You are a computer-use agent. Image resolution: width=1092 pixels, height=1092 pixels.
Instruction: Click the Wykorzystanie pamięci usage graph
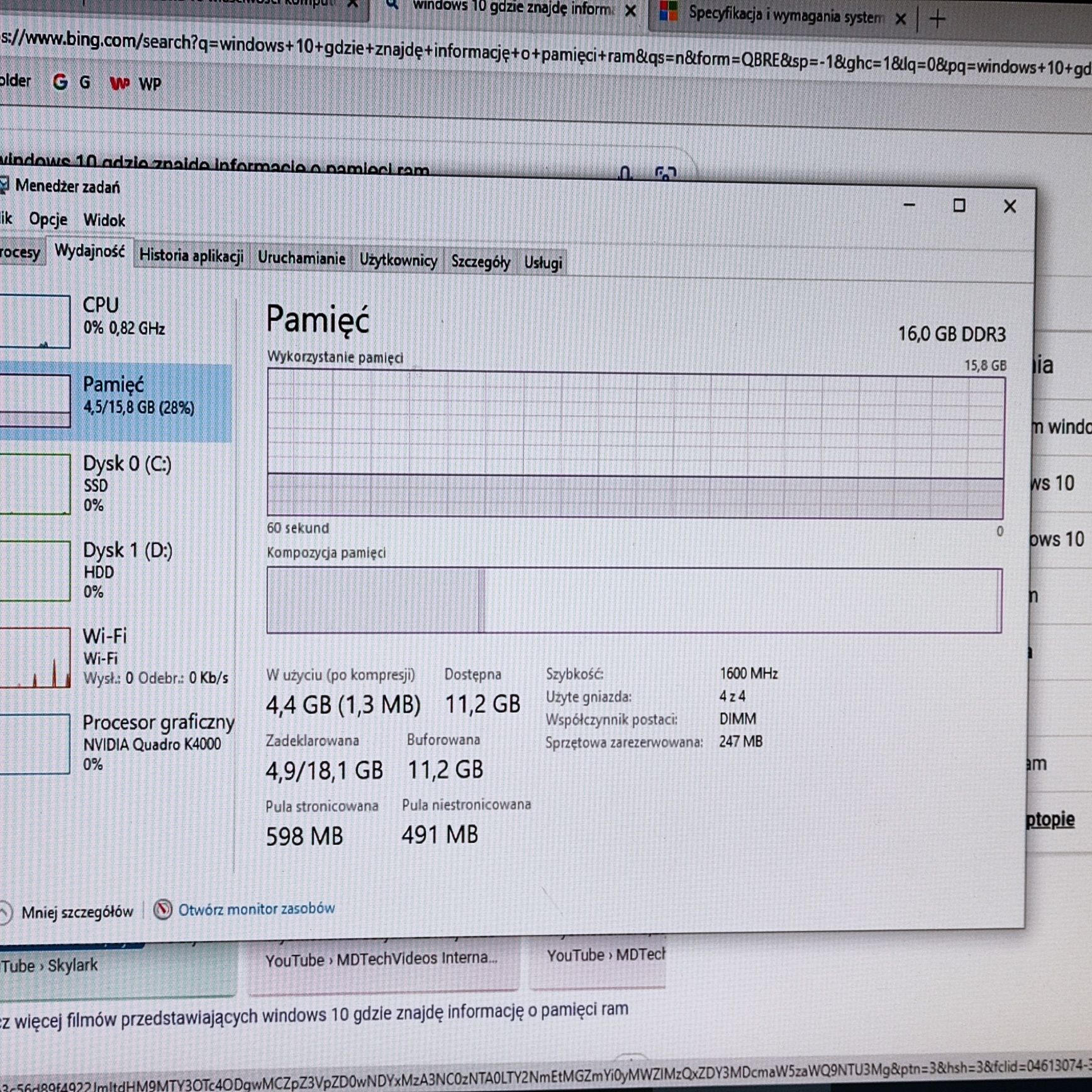pyautogui.click(x=635, y=445)
